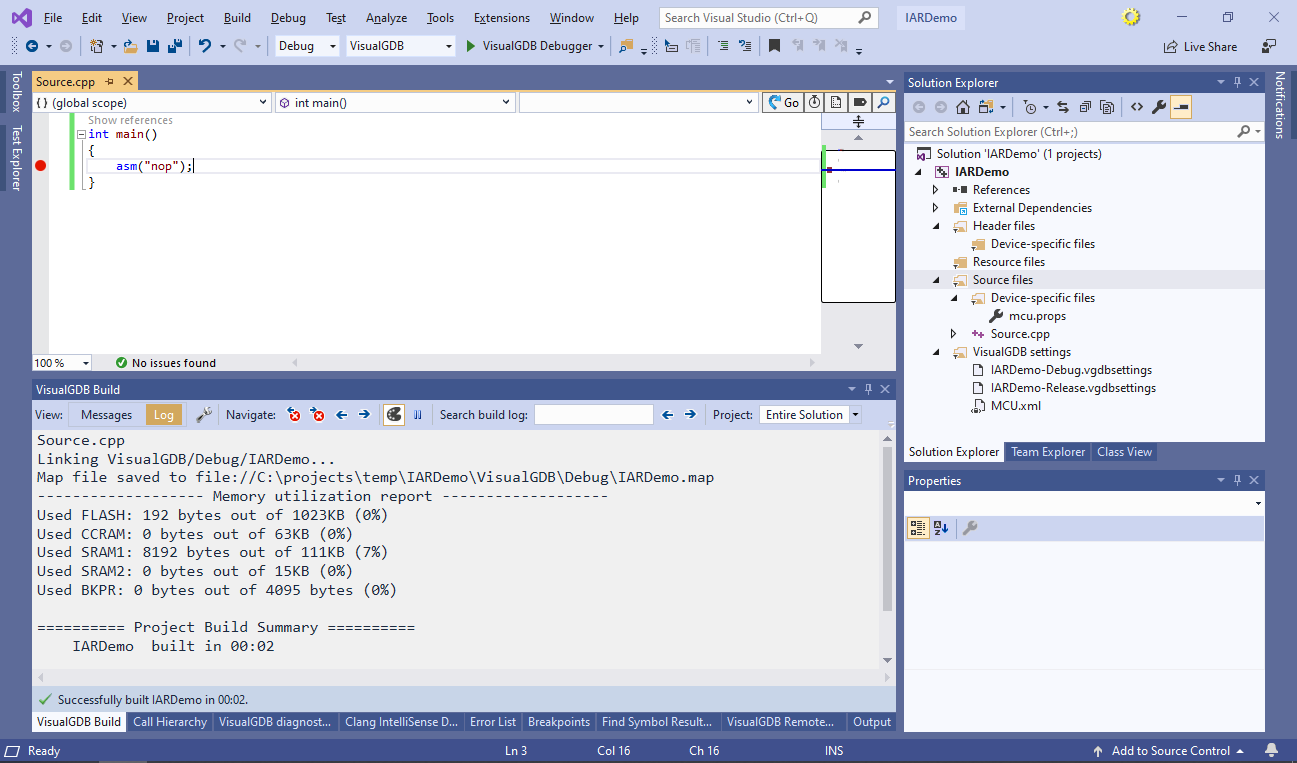Toggle the Preview Selected Items button

[1181, 107]
